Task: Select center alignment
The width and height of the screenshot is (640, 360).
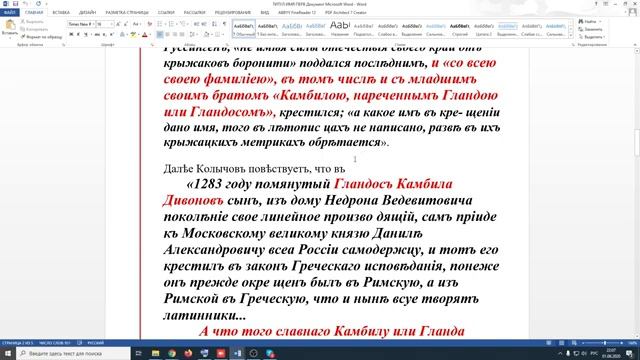Action: click(x=167, y=35)
